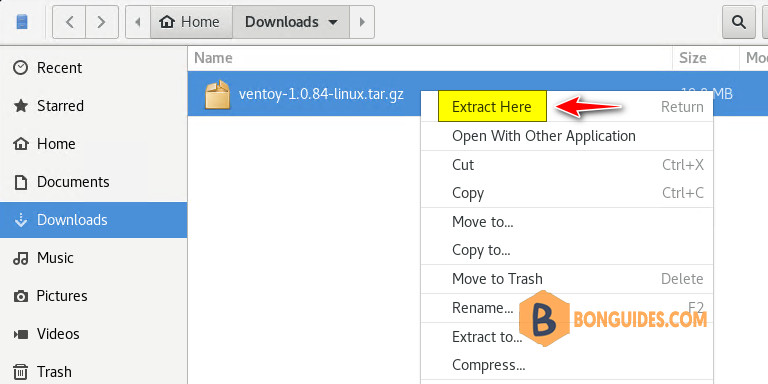Viewport: 768px width, 384px height.
Task: Go back with the left arrow button
Action: (x=69, y=22)
